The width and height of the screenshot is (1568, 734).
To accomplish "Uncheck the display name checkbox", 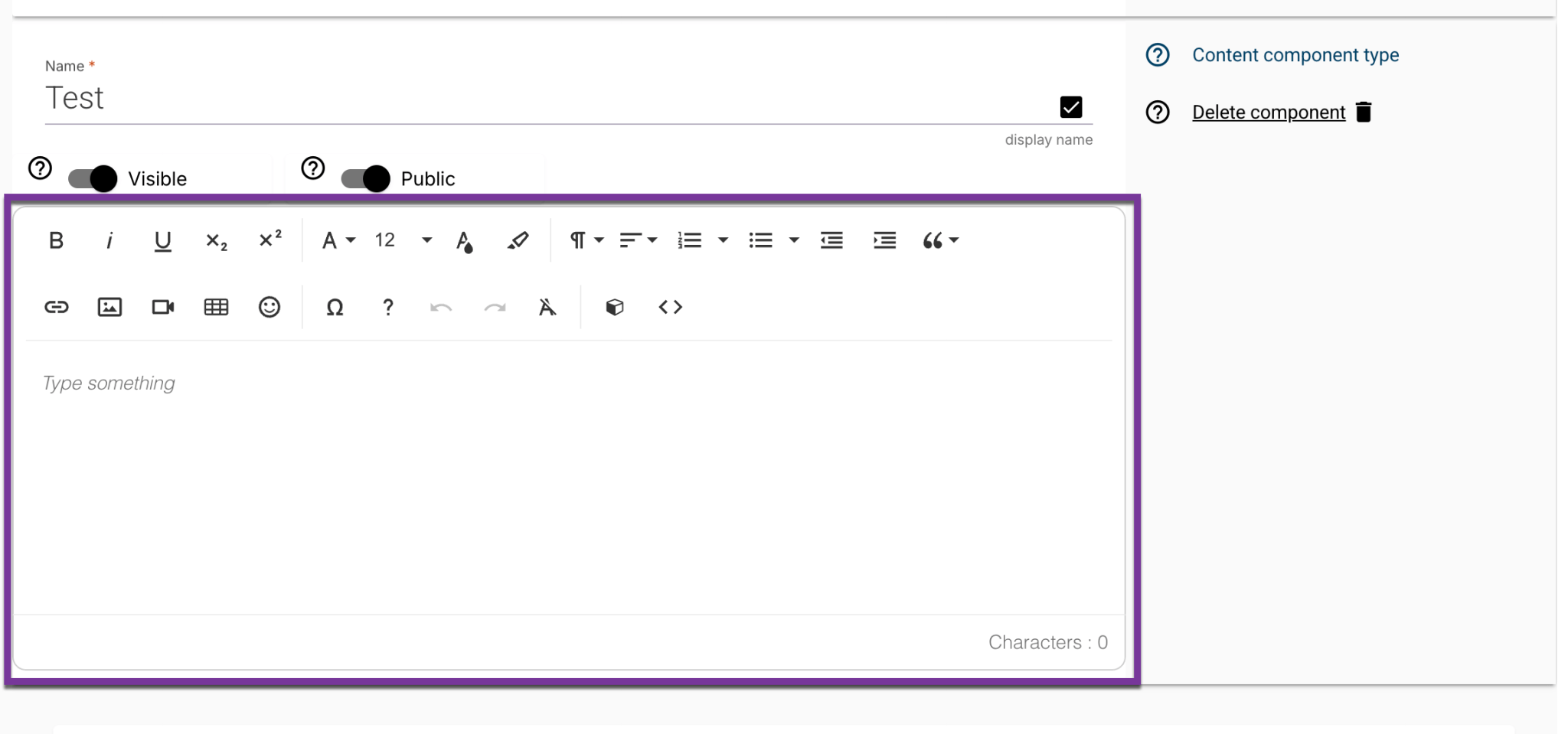I will [x=1070, y=107].
